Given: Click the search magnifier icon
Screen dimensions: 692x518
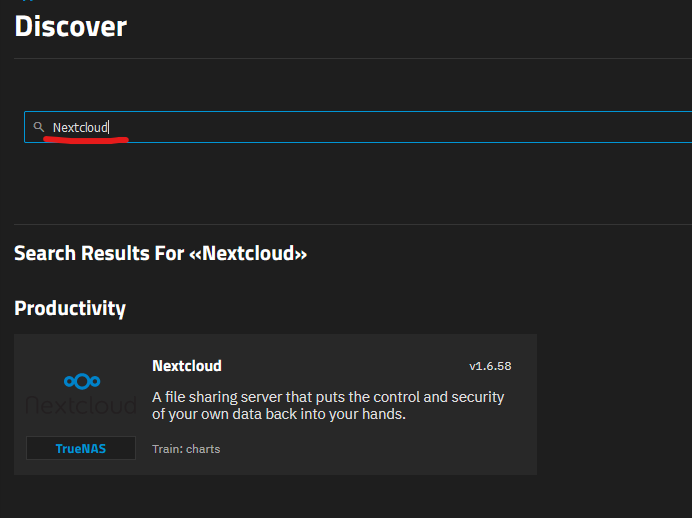Looking at the screenshot, I should 39,127.
